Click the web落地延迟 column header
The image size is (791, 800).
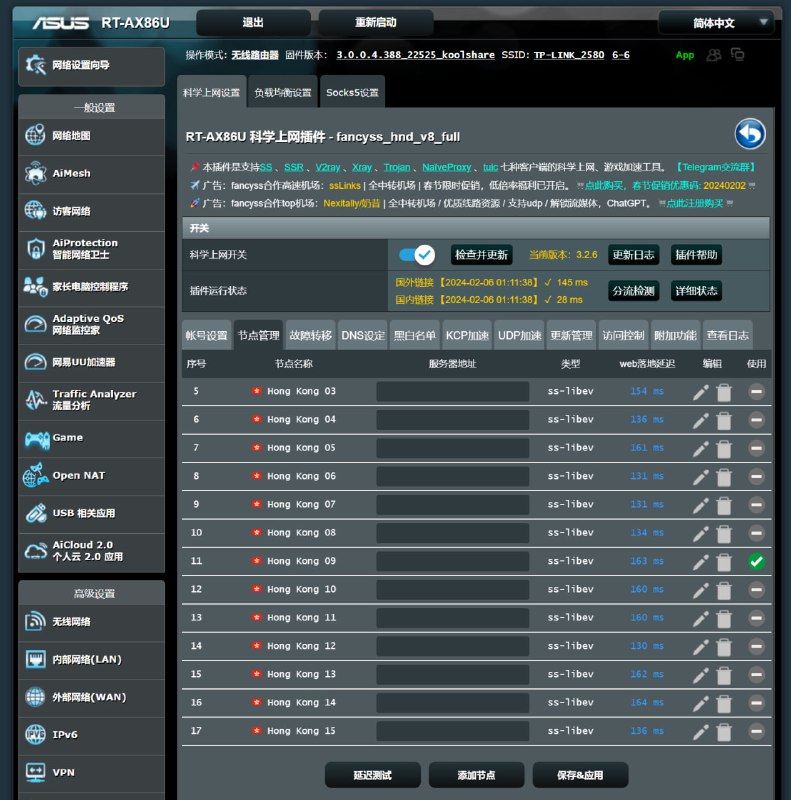[x=647, y=364]
